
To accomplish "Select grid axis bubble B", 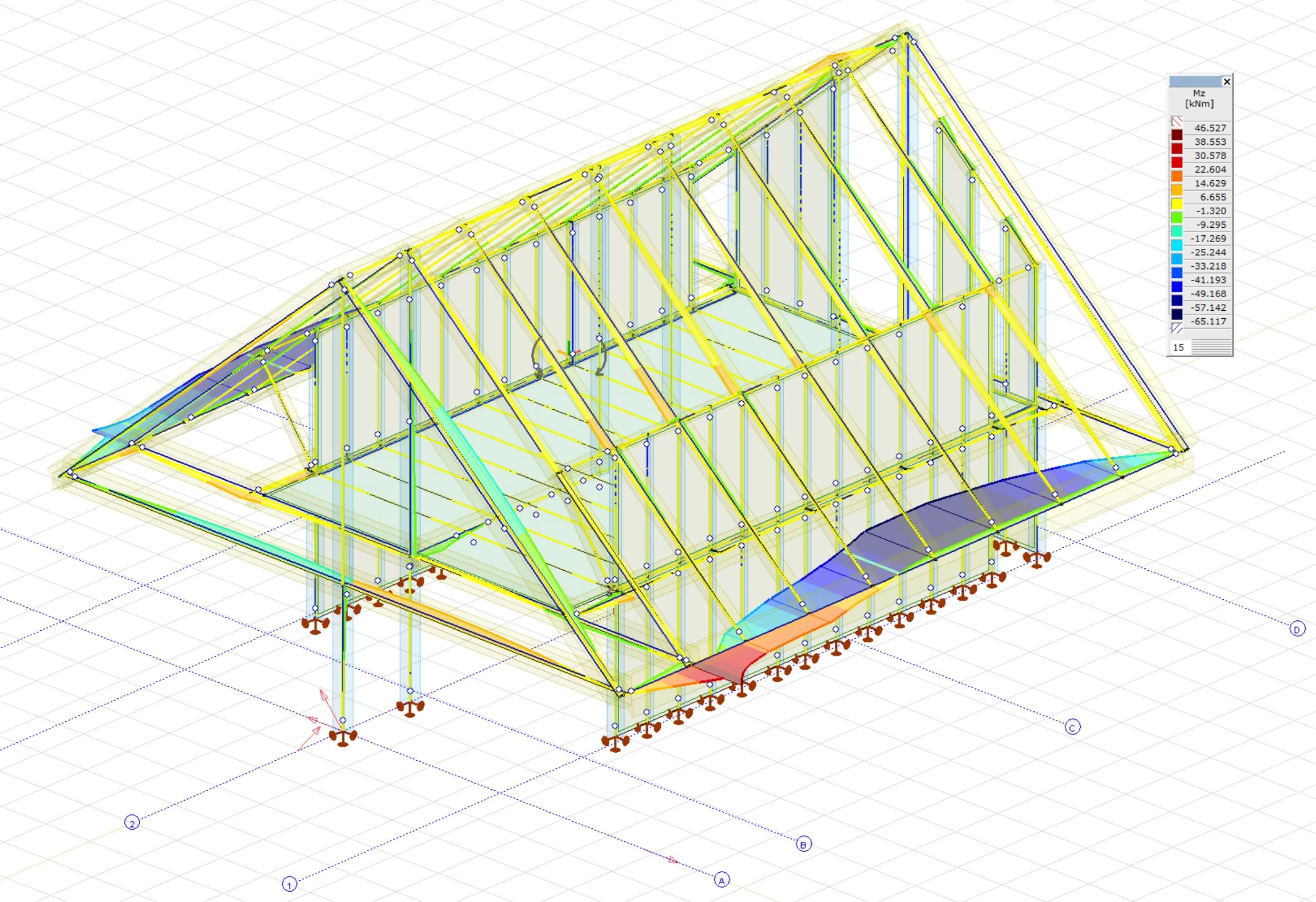I will click(803, 844).
